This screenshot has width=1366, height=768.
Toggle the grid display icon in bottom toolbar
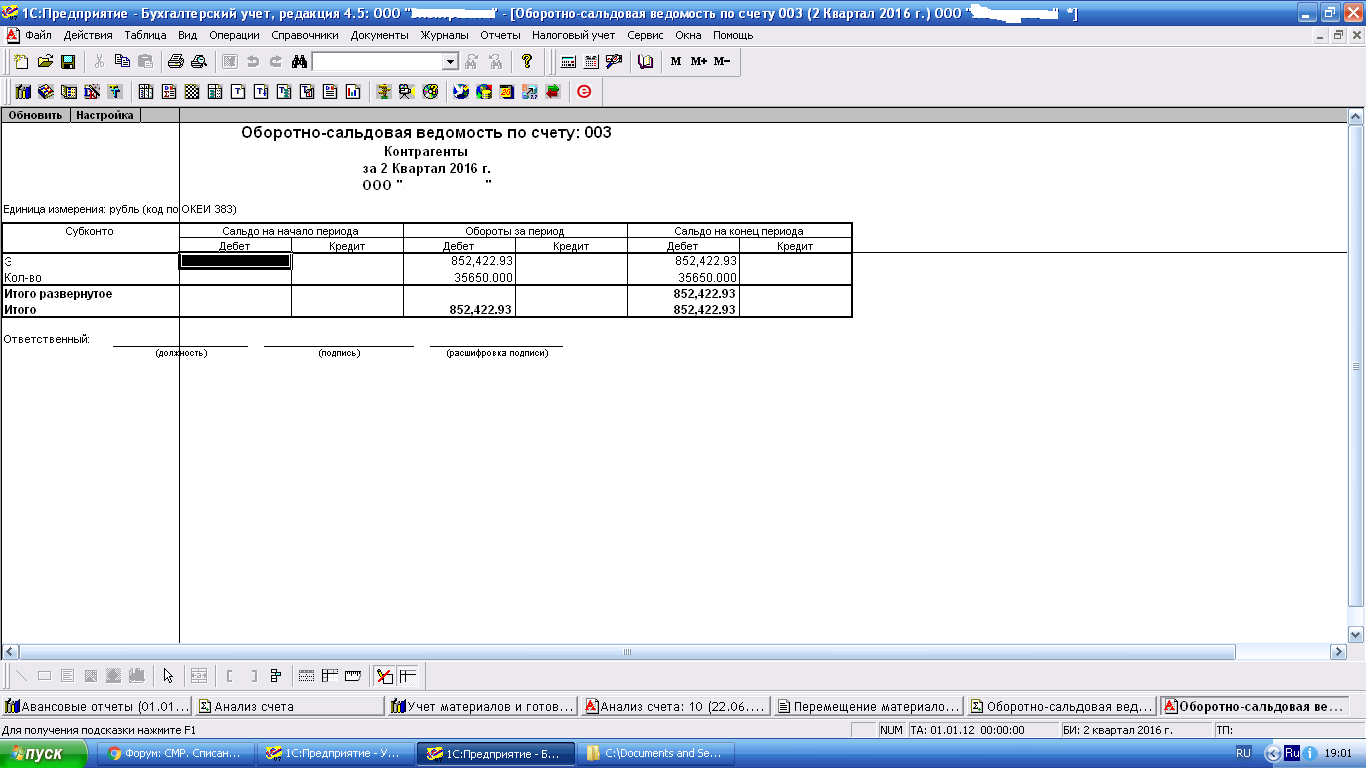[307, 676]
